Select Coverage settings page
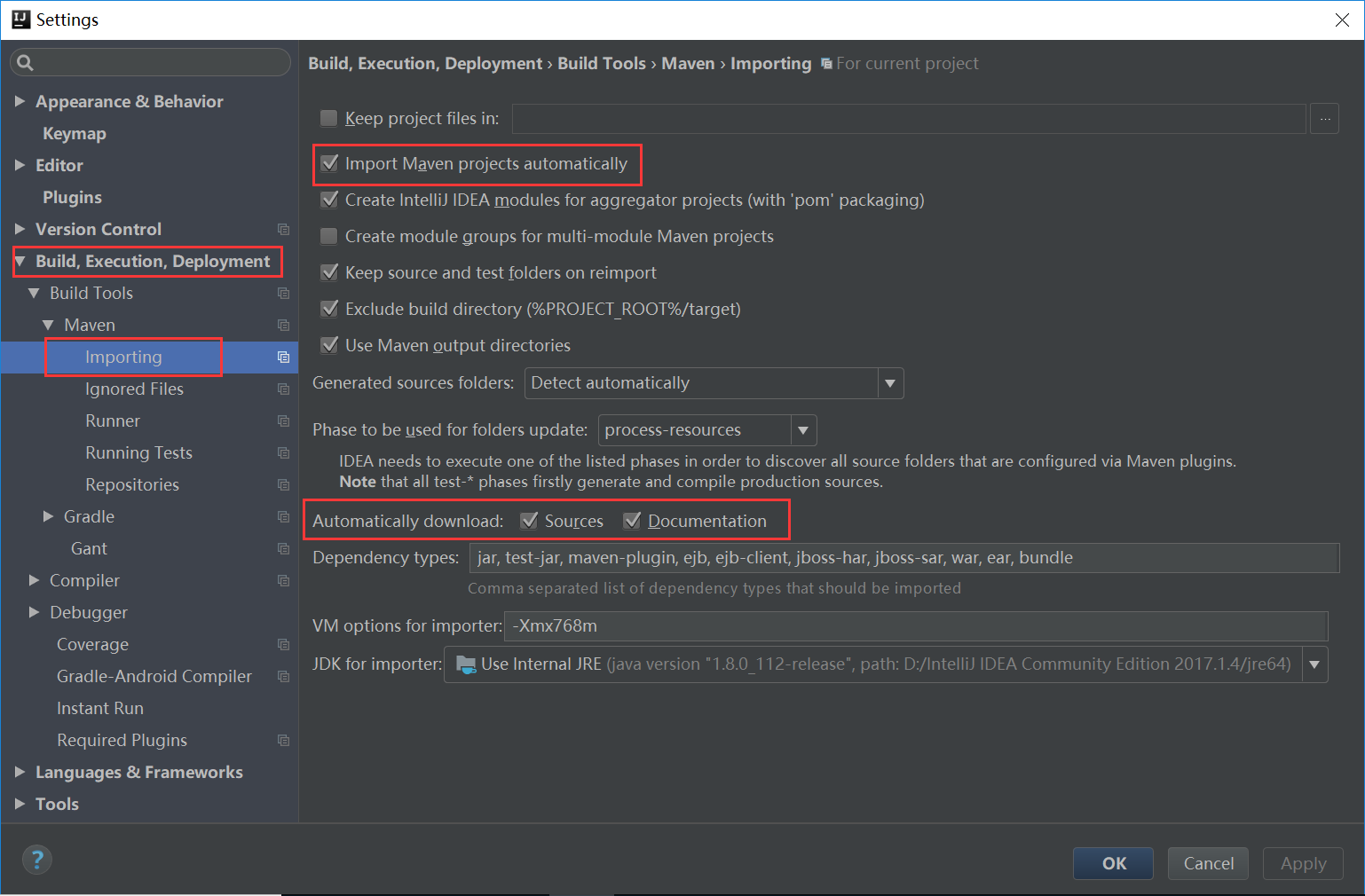The height and width of the screenshot is (896, 1365). pyautogui.click(x=92, y=644)
